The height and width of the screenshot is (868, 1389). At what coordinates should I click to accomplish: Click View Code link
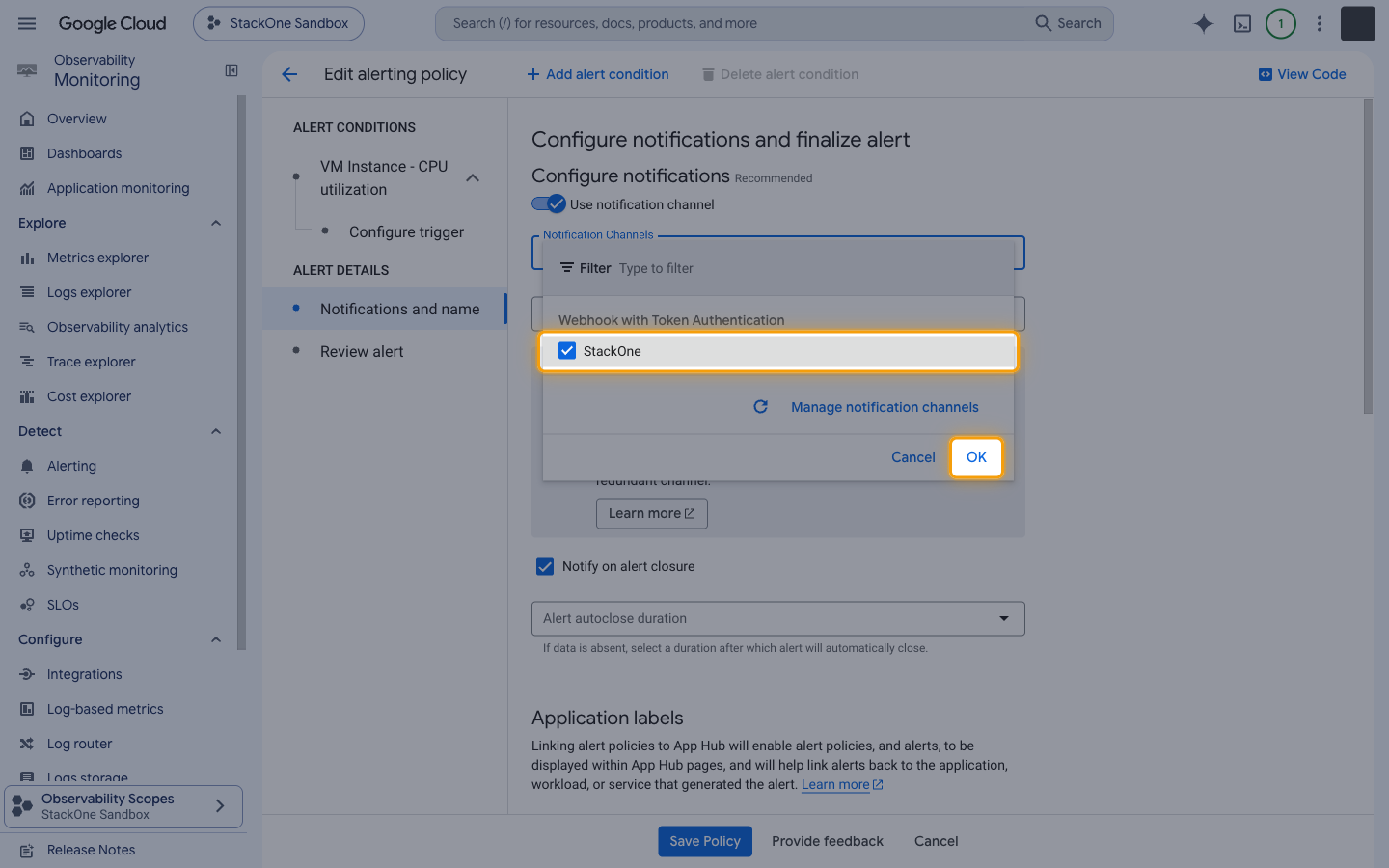coord(1302,74)
